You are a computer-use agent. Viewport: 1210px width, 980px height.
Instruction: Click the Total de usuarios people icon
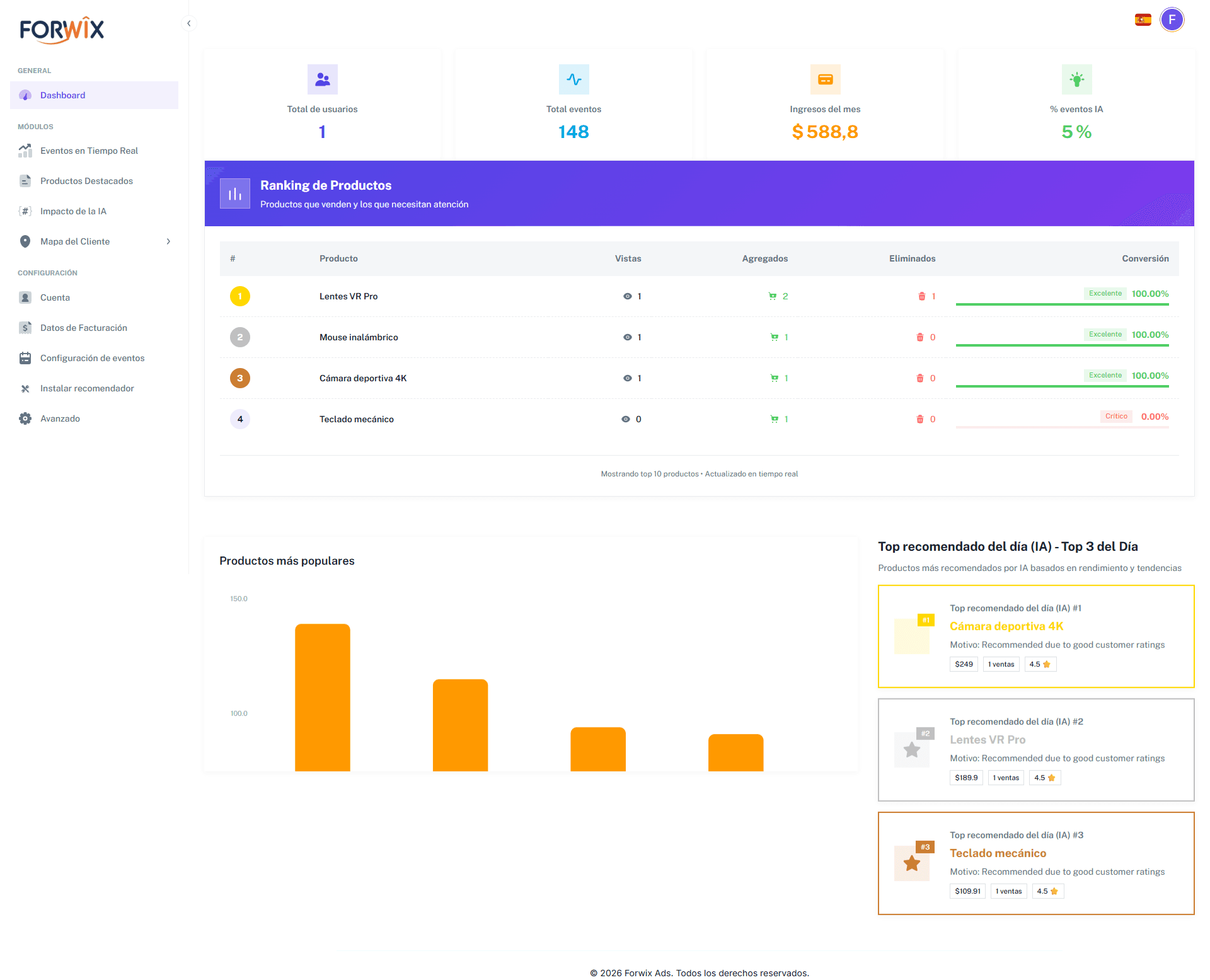tap(322, 79)
